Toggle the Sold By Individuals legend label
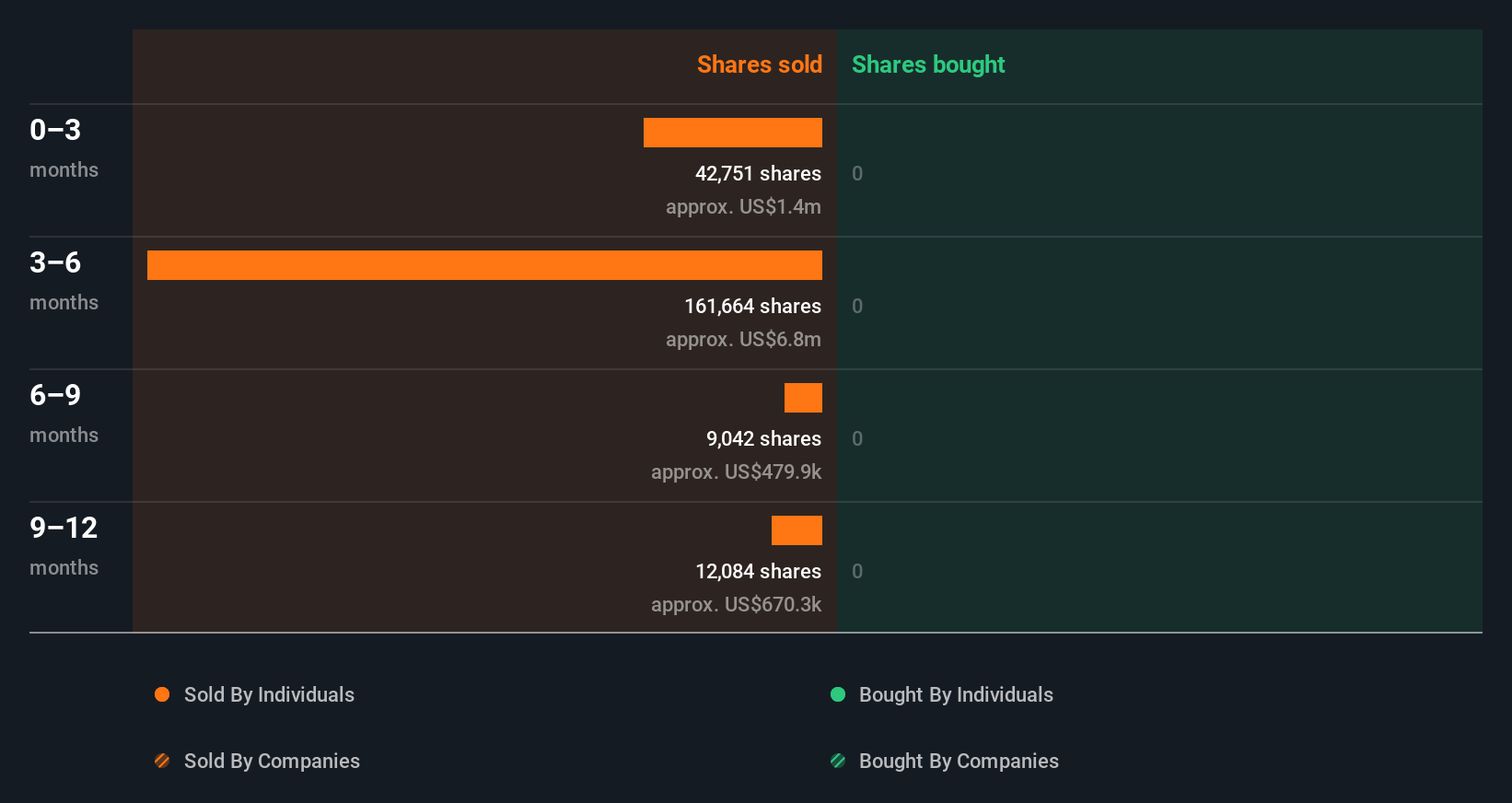The width and height of the screenshot is (1512, 803). coord(269,694)
